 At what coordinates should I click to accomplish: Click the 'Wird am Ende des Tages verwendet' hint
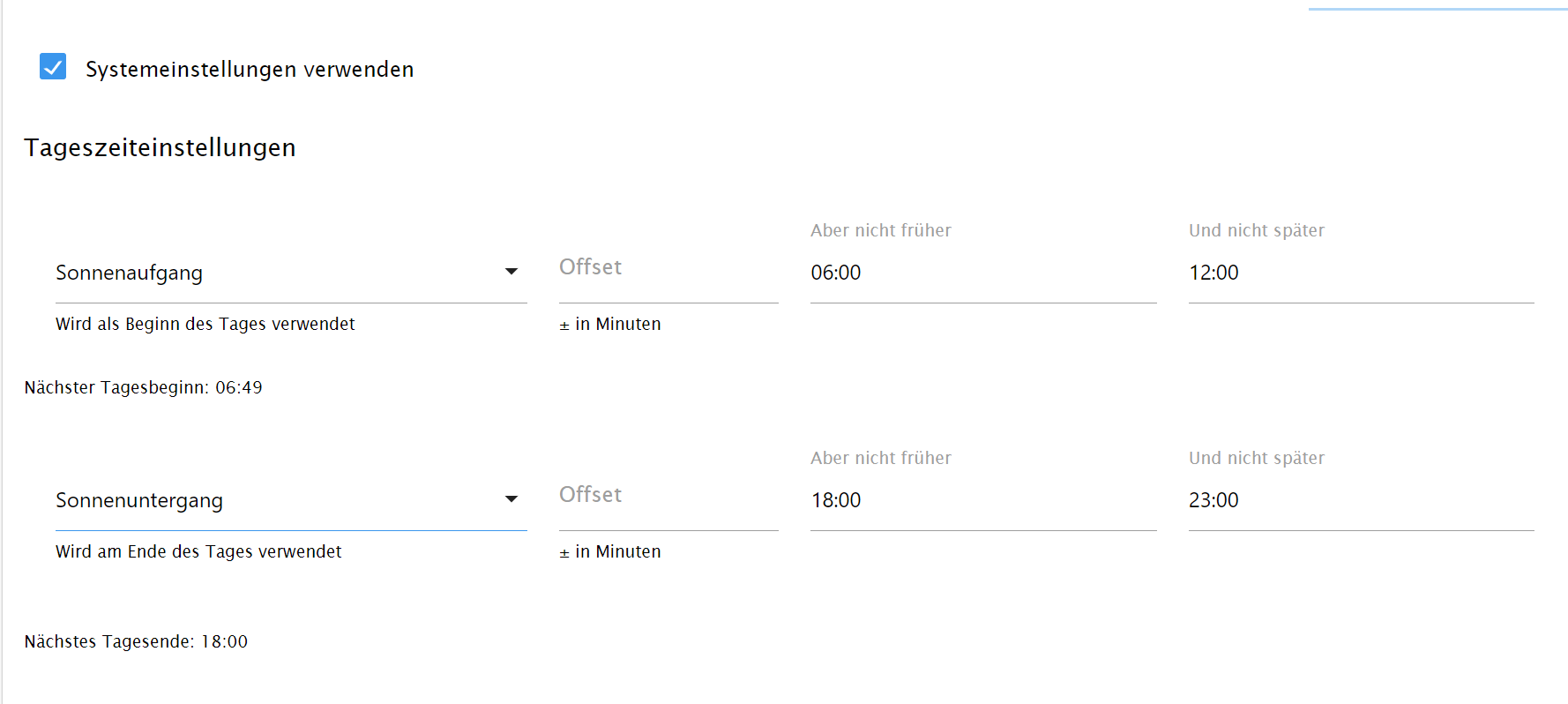(x=198, y=551)
